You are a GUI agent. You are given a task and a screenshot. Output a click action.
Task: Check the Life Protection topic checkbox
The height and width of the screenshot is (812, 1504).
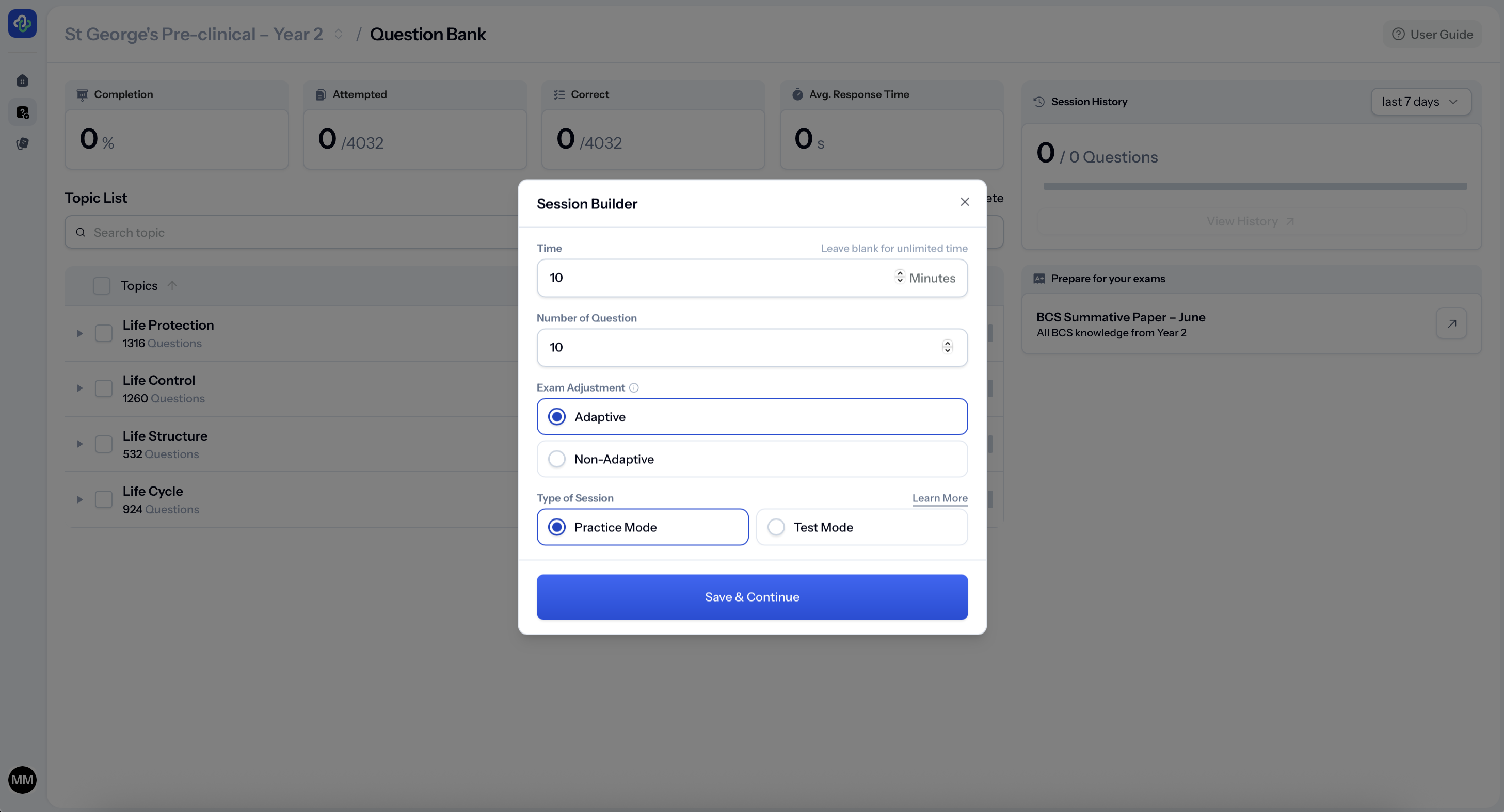click(x=103, y=333)
